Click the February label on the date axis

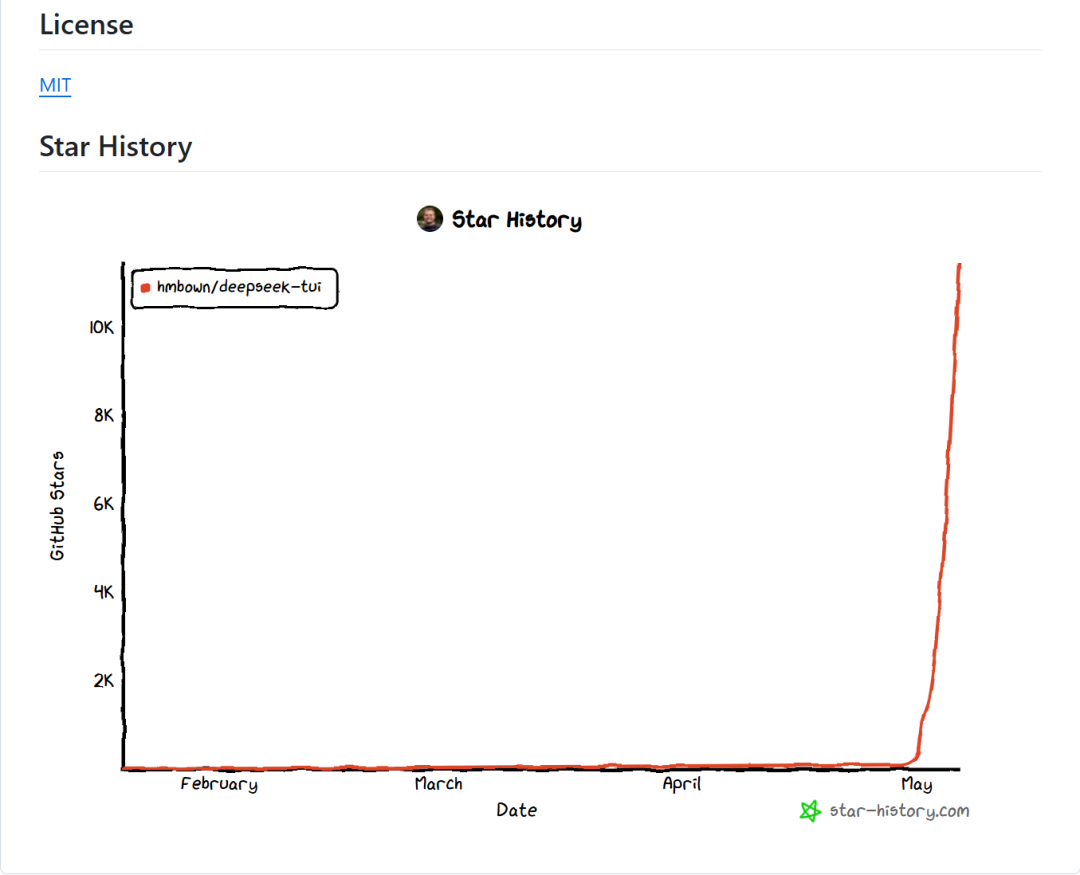(219, 784)
